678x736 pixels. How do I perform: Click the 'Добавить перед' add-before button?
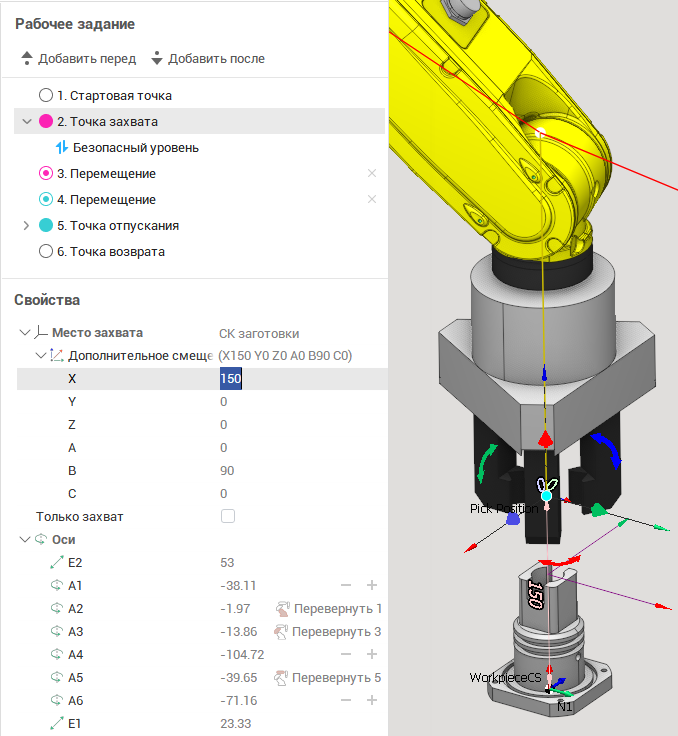tap(78, 58)
